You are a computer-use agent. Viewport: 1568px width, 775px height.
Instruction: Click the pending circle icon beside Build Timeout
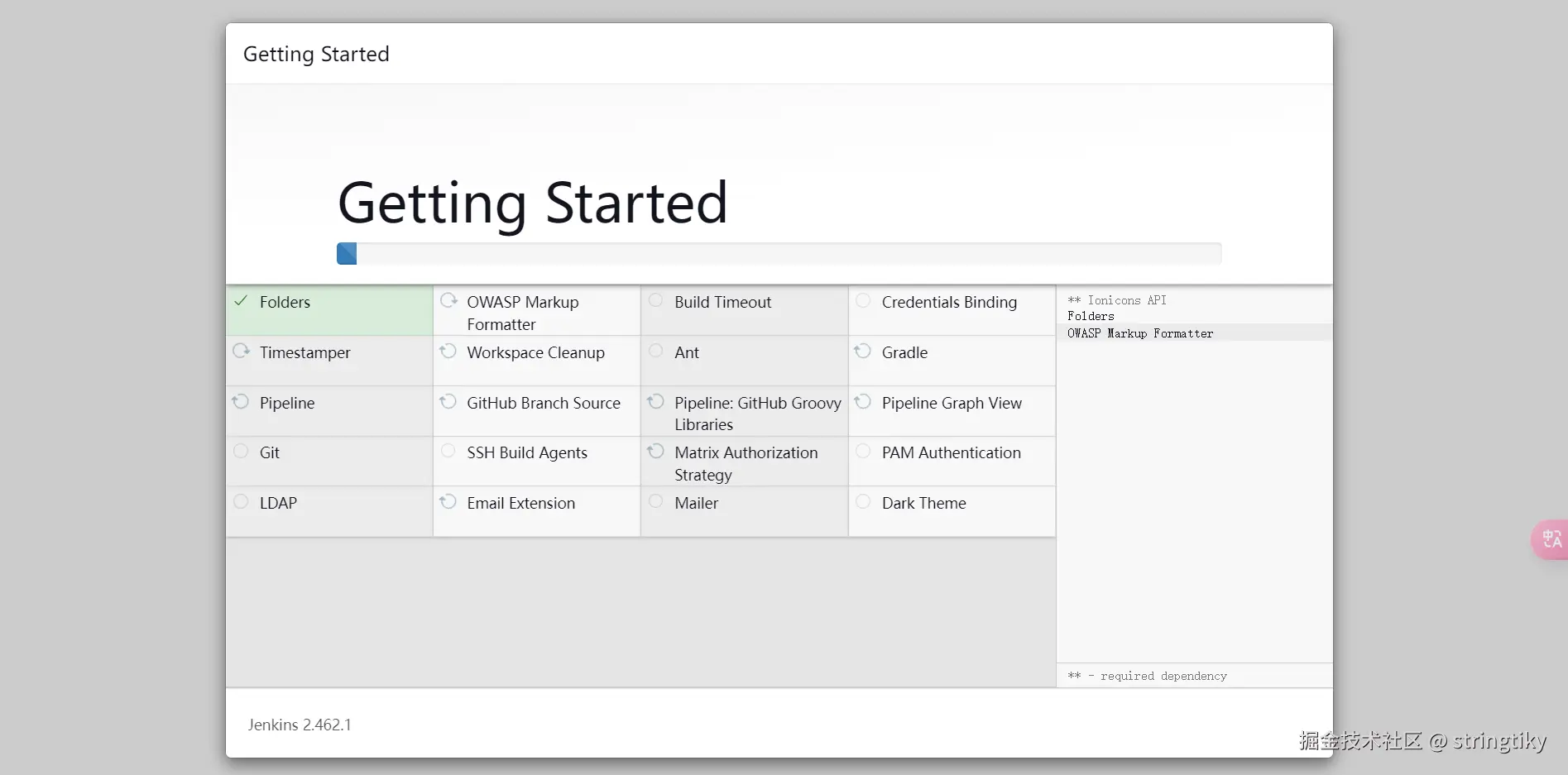pyautogui.click(x=655, y=300)
